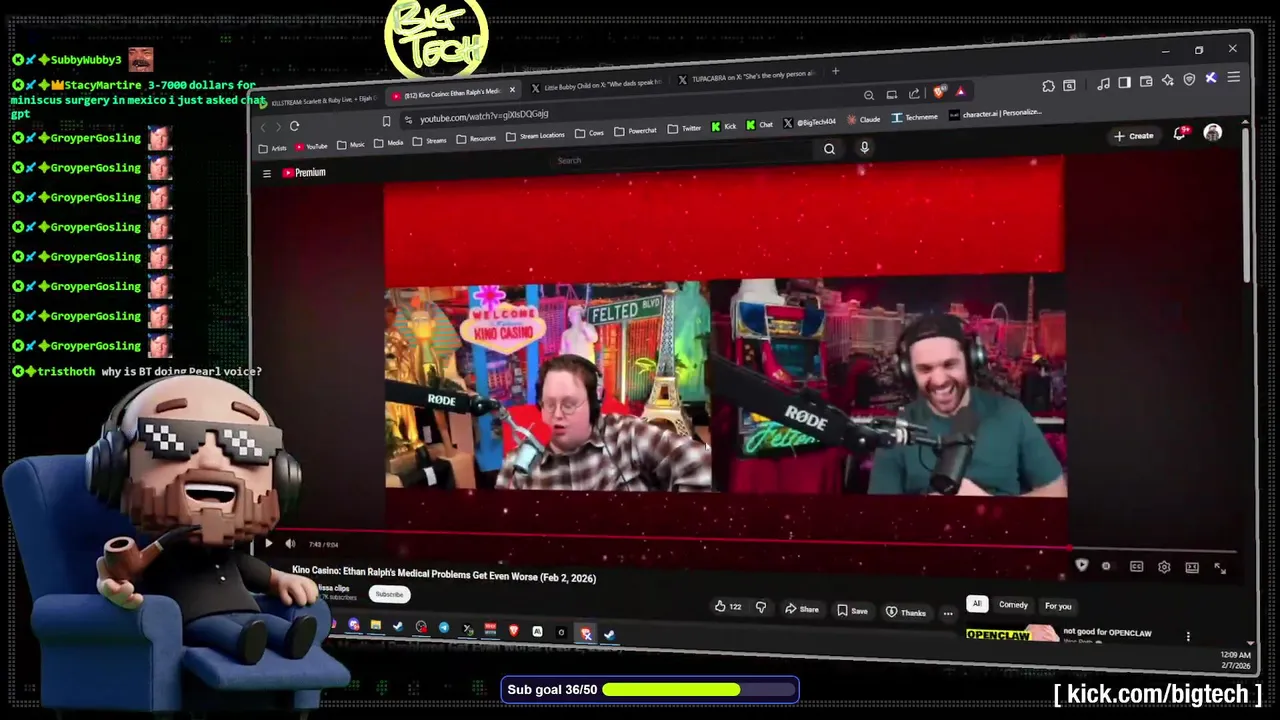
Task: Toggle closed captions CC button
Action: click(x=1136, y=567)
